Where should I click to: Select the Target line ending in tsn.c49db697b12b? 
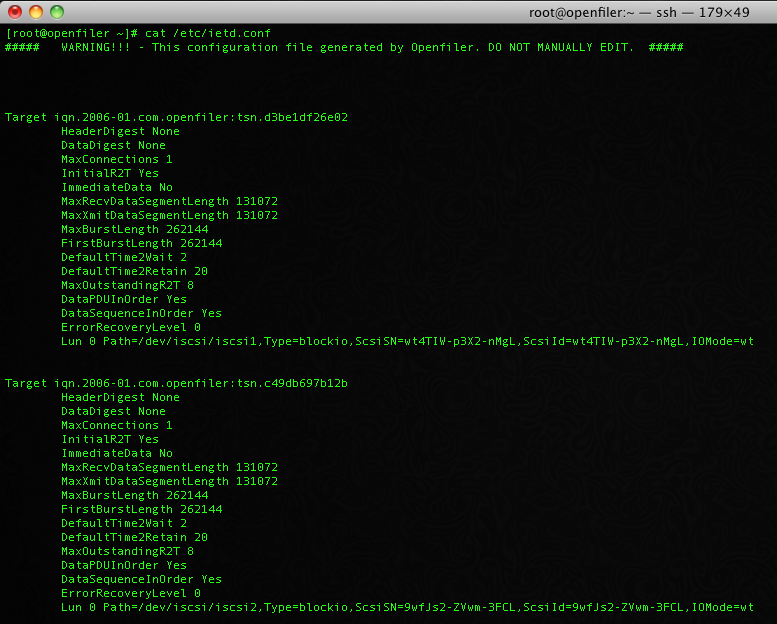point(176,383)
